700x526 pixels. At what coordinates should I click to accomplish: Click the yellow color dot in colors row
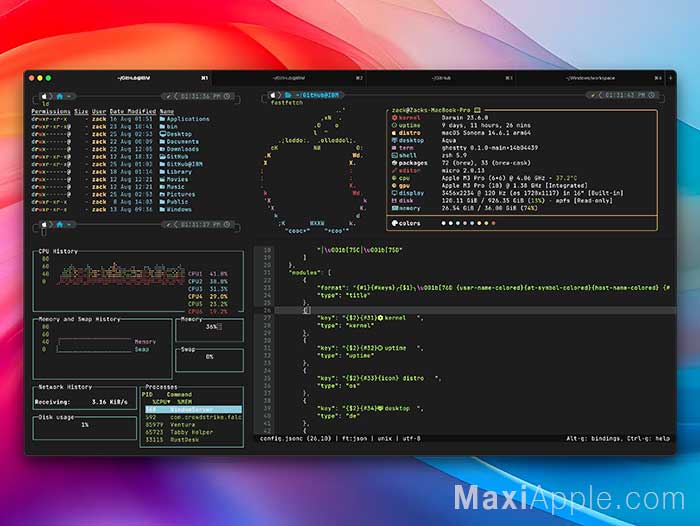(x=479, y=223)
